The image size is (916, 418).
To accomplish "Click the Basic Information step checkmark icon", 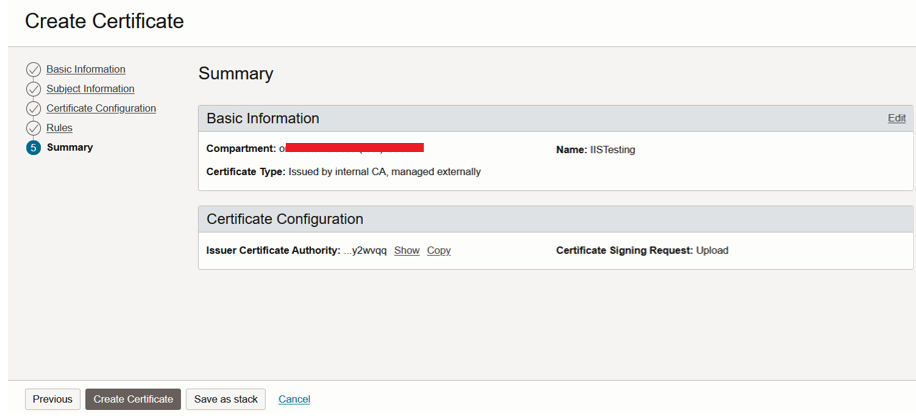I will 34,70.
